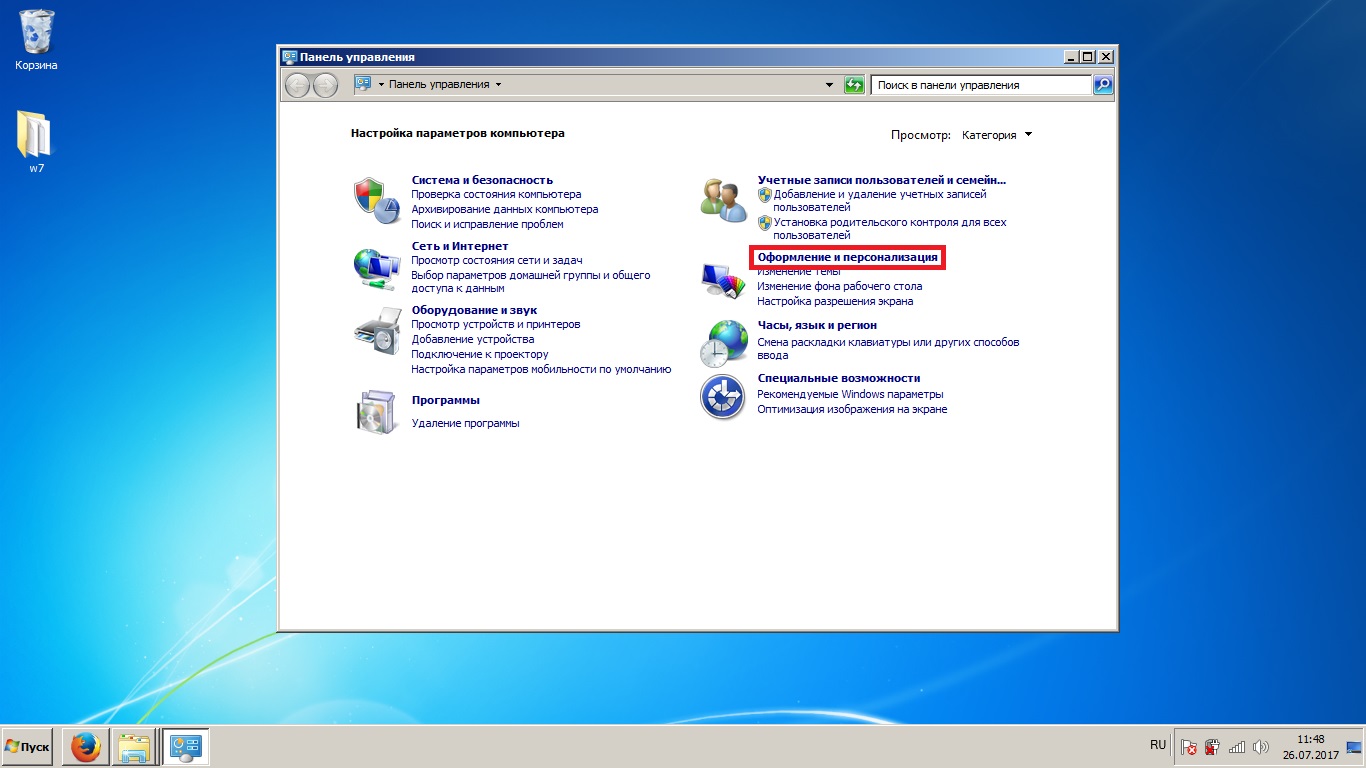Click Рекомендуемые Windows параметры link
Screen dimensions: 1366x768
[850, 395]
